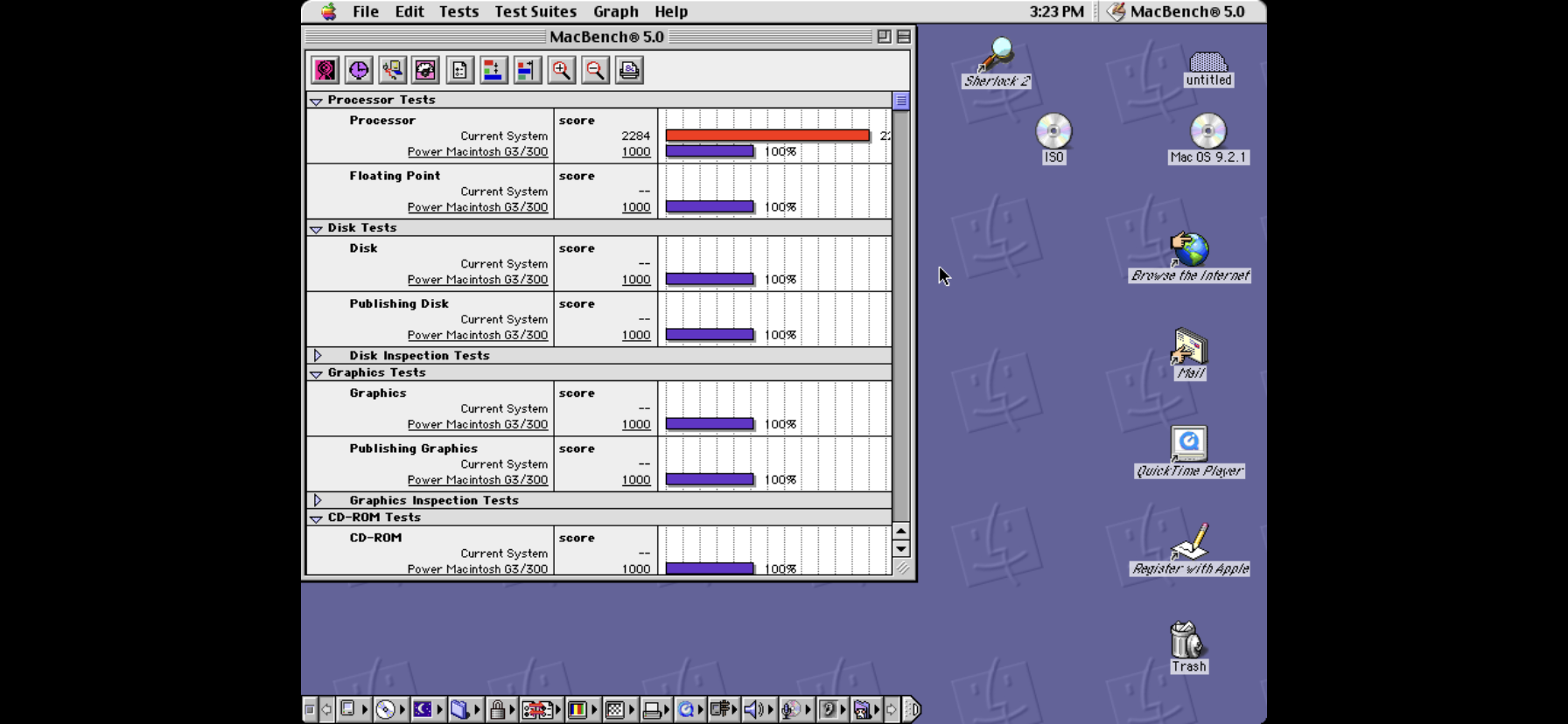The image size is (1568, 724).
Task: Select the Trash icon
Action: [x=1188, y=647]
